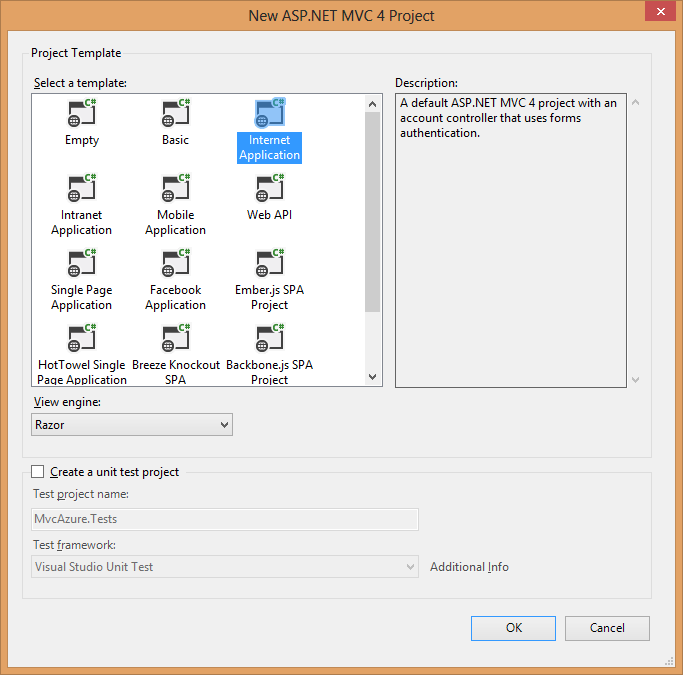Enable Create a unit test project checkbox

38,472
